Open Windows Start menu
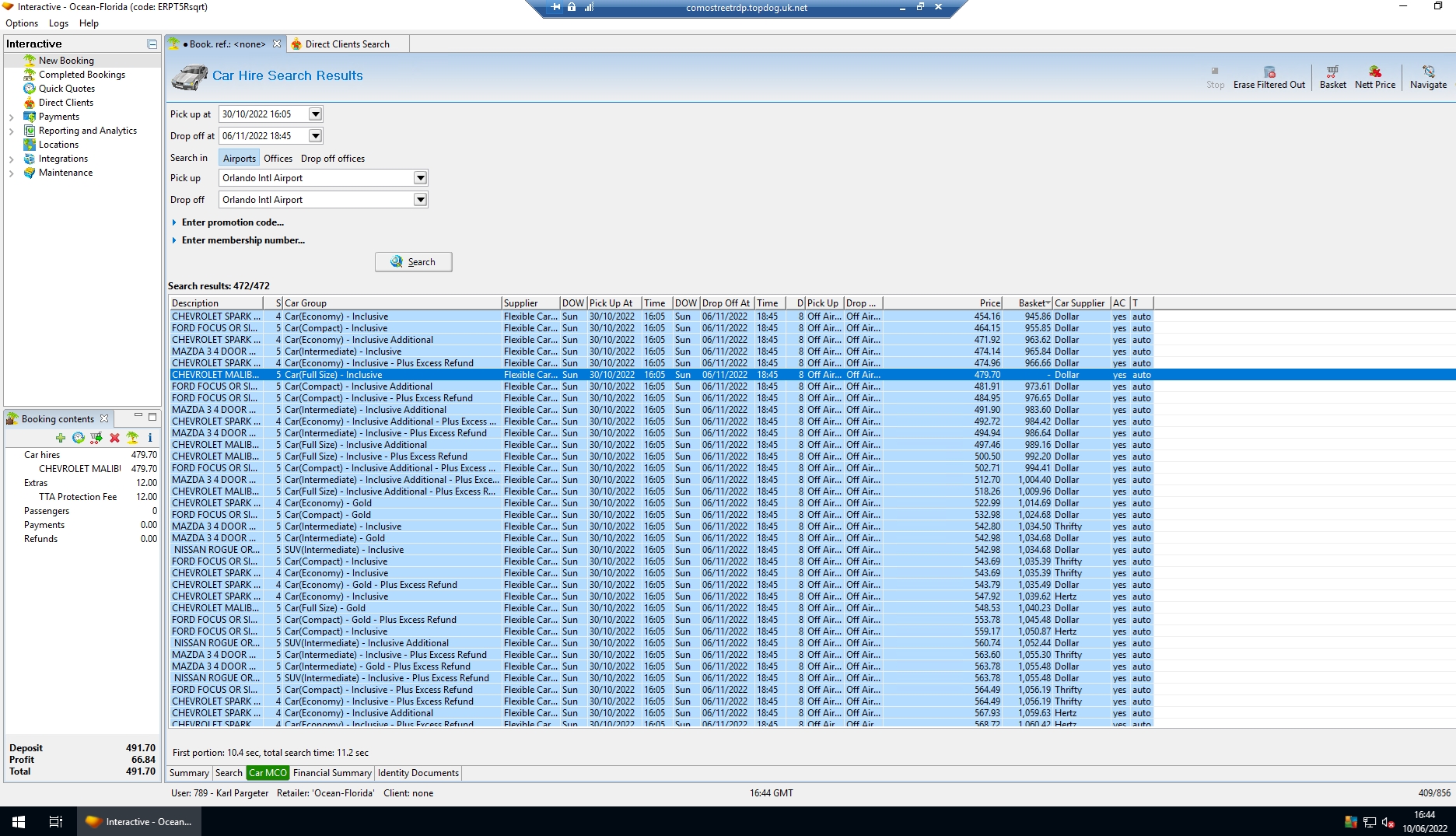This screenshot has width=1456, height=836. [x=19, y=821]
